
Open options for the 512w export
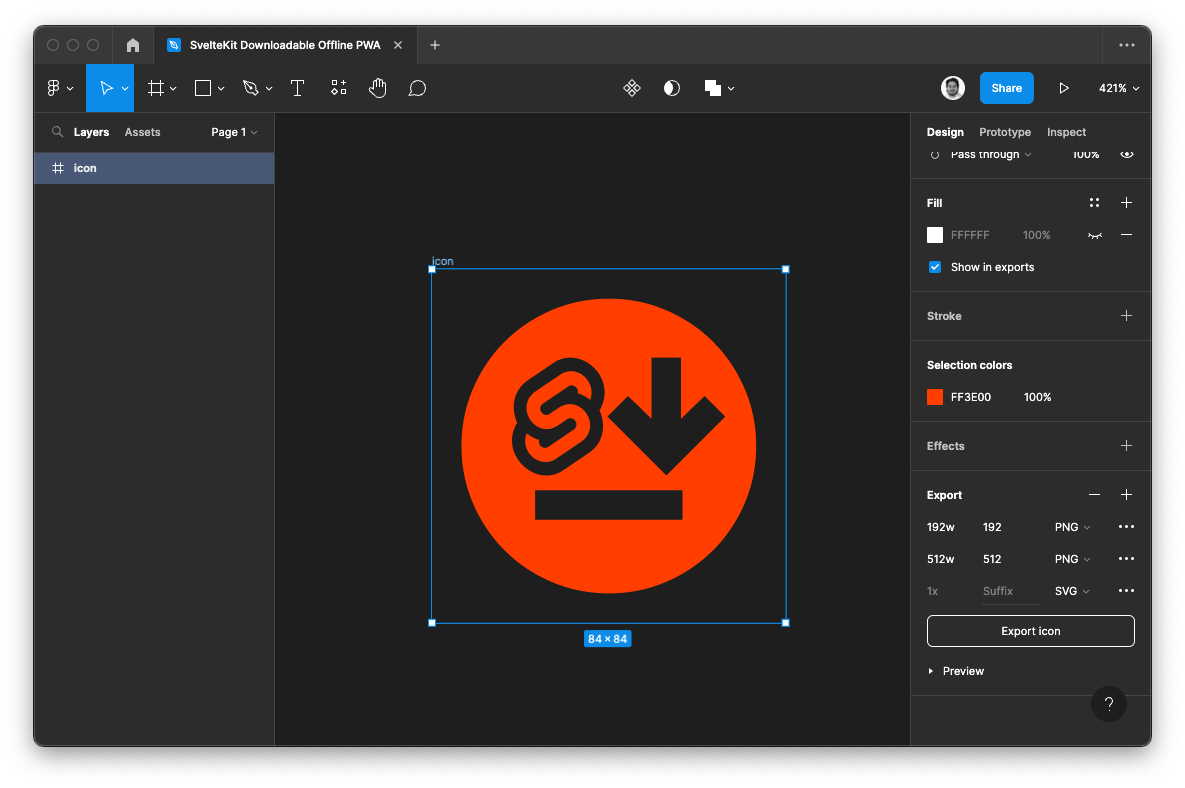[1126, 559]
